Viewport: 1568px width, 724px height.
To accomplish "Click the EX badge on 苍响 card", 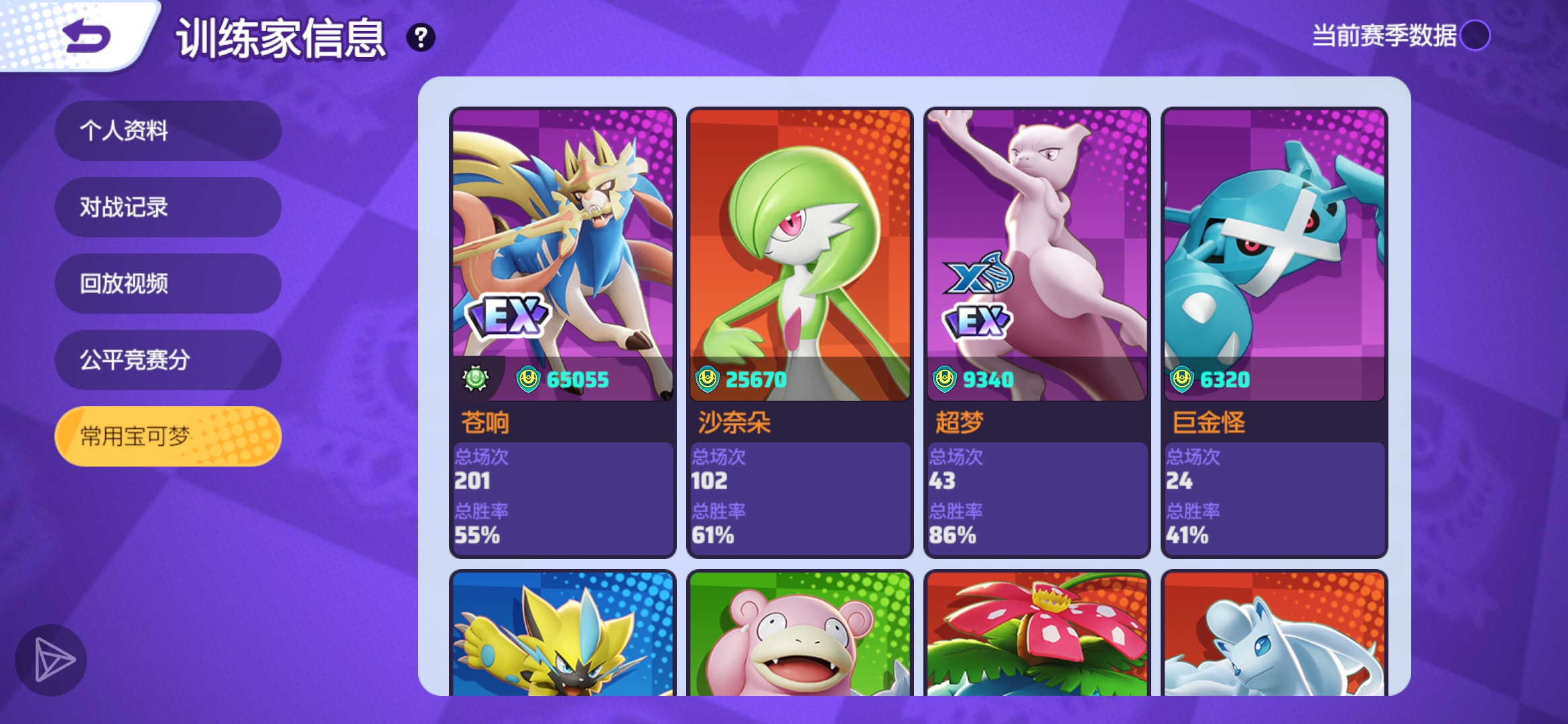I will tap(509, 314).
